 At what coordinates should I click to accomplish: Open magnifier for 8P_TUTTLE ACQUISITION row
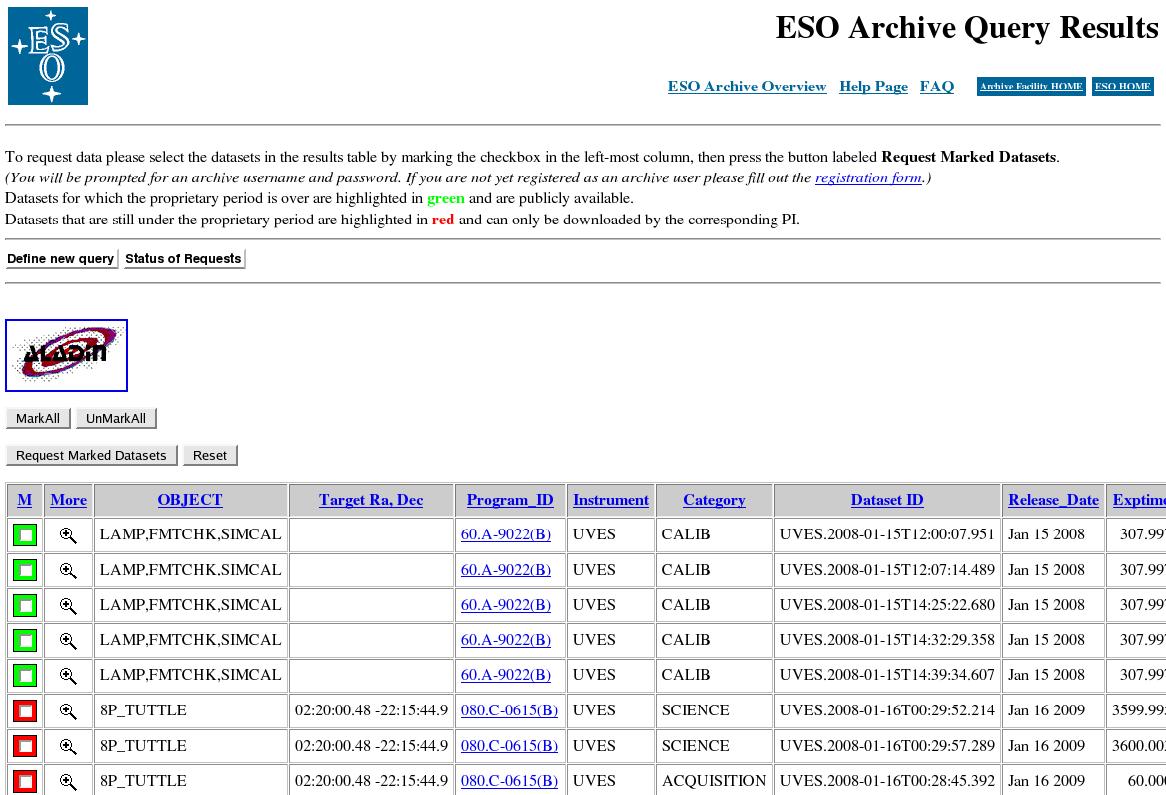(68, 781)
